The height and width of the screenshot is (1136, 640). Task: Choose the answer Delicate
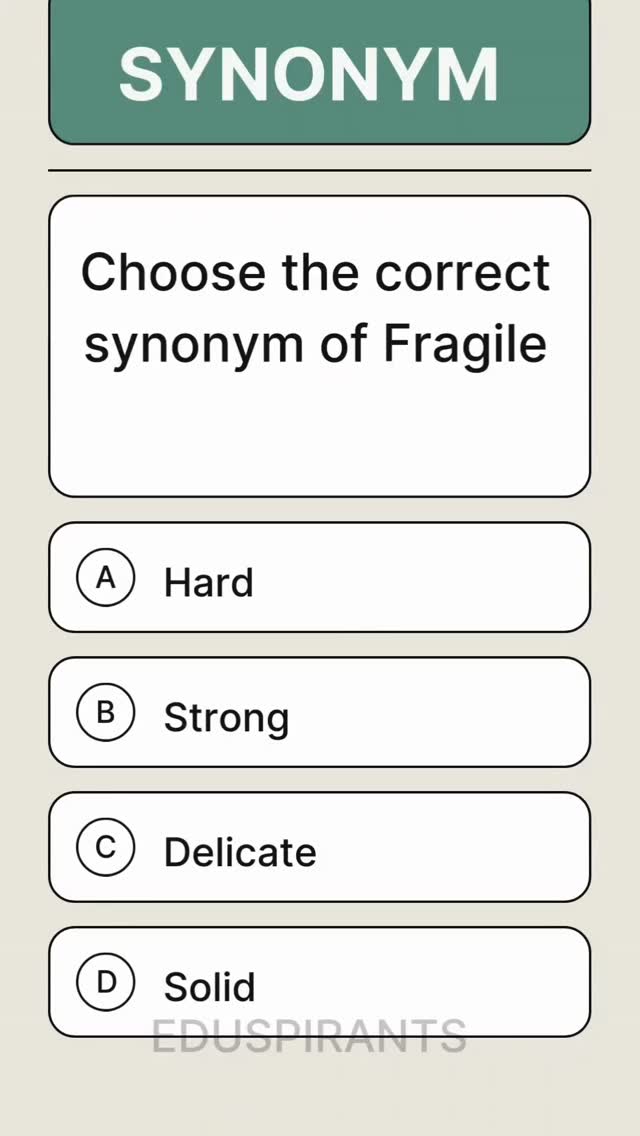(x=320, y=847)
